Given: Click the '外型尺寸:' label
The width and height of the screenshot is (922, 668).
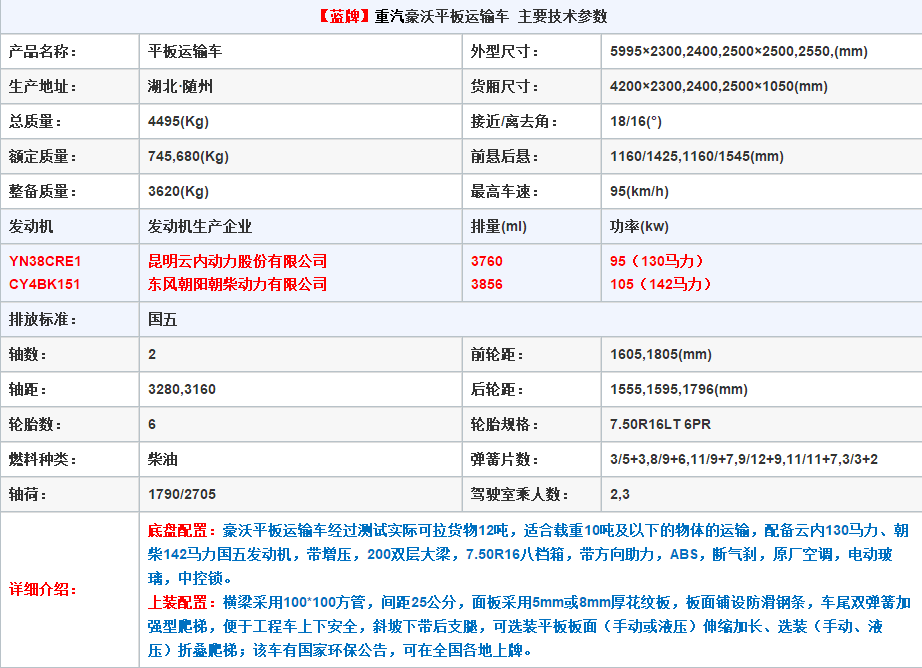Looking at the screenshot, I should click(505, 52).
